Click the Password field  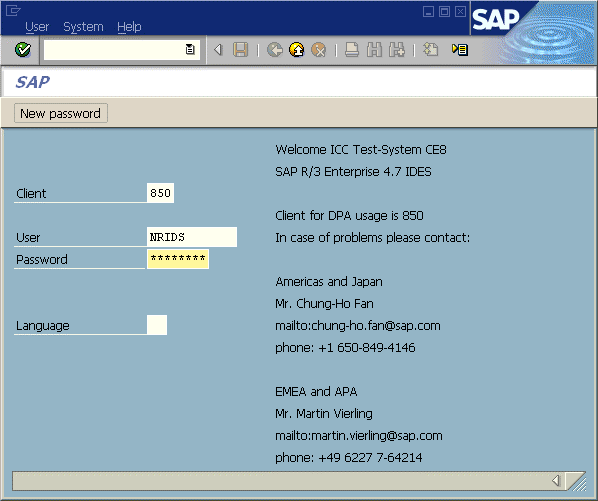(178, 259)
